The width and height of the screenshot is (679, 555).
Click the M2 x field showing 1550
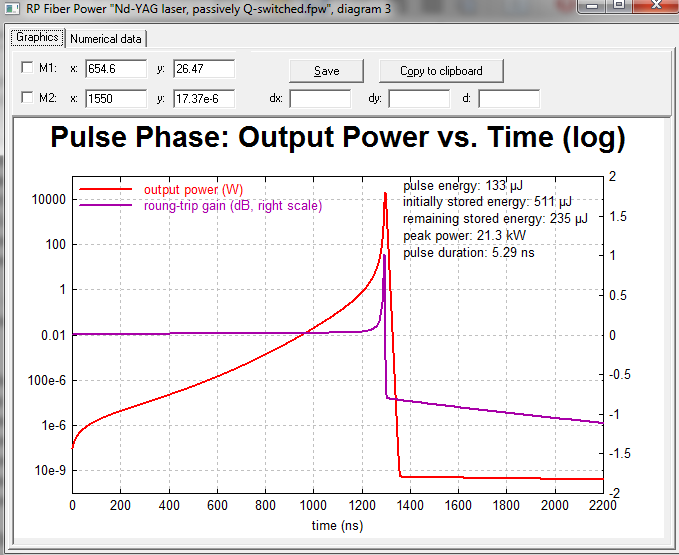pos(116,99)
